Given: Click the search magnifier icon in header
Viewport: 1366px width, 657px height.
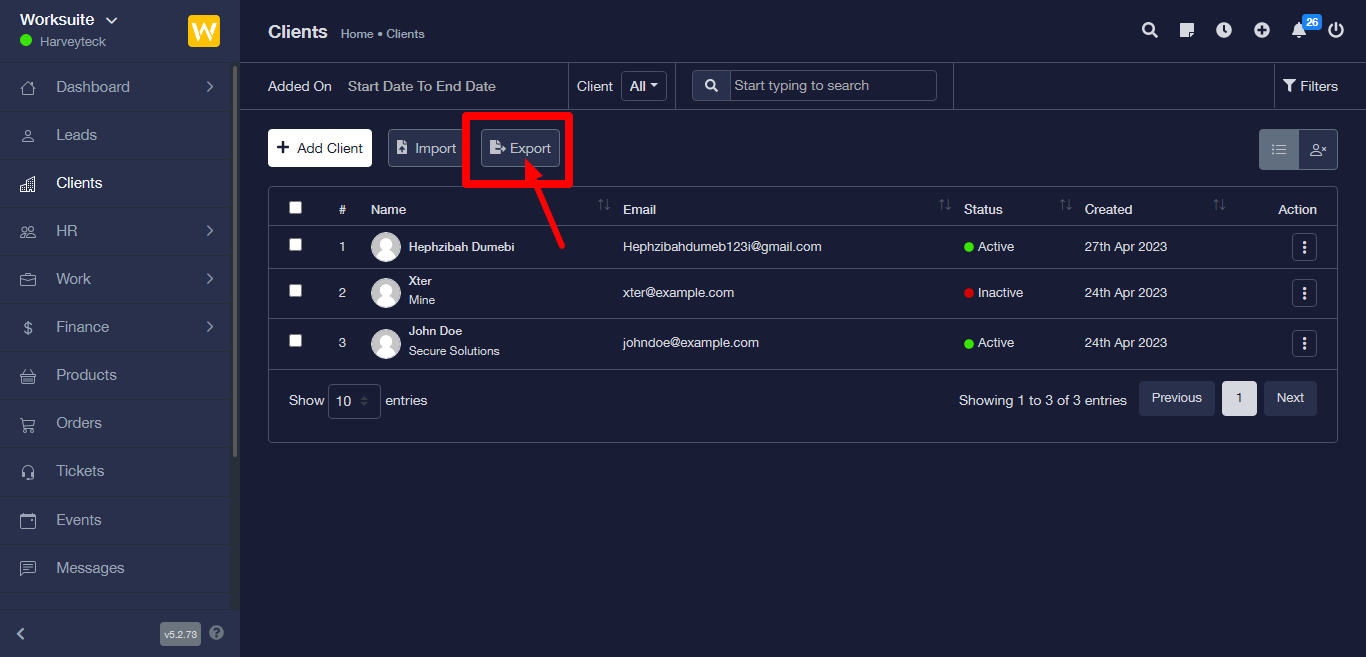Looking at the screenshot, I should pyautogui.click(x=1150, y=30).
